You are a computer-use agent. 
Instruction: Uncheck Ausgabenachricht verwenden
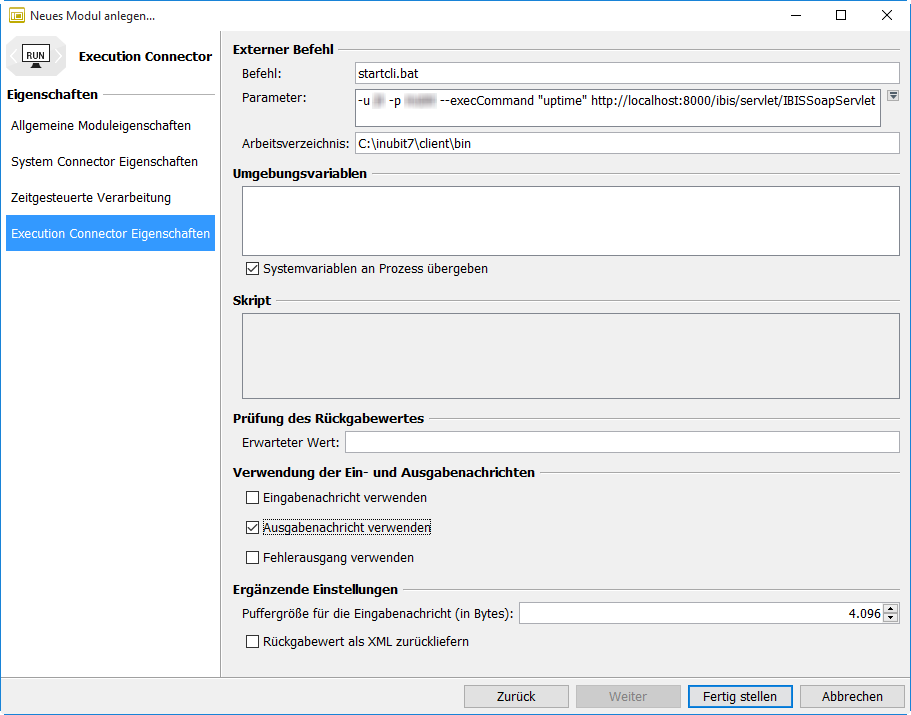(x=252, y=527)
